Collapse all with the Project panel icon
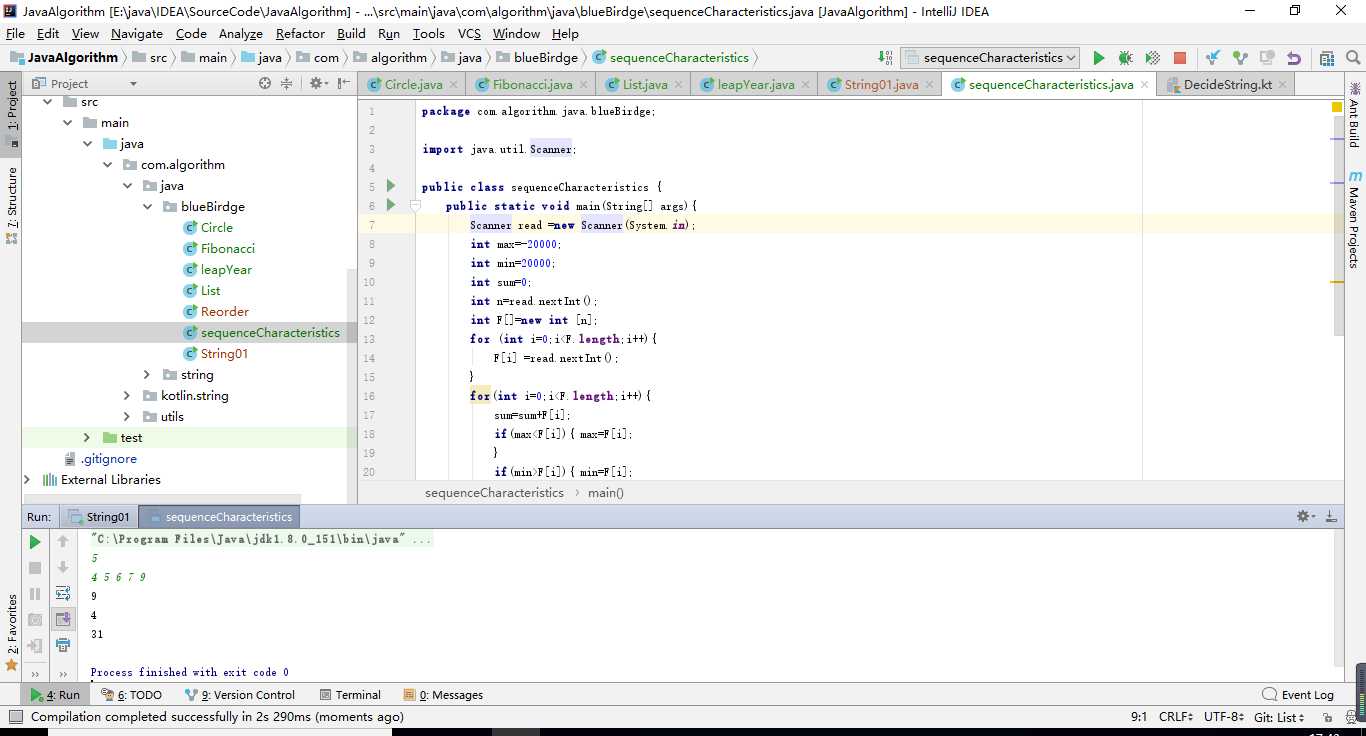The height and width of the screenshot is (736, 1366). pyautogui.click(x=287, y=84)
